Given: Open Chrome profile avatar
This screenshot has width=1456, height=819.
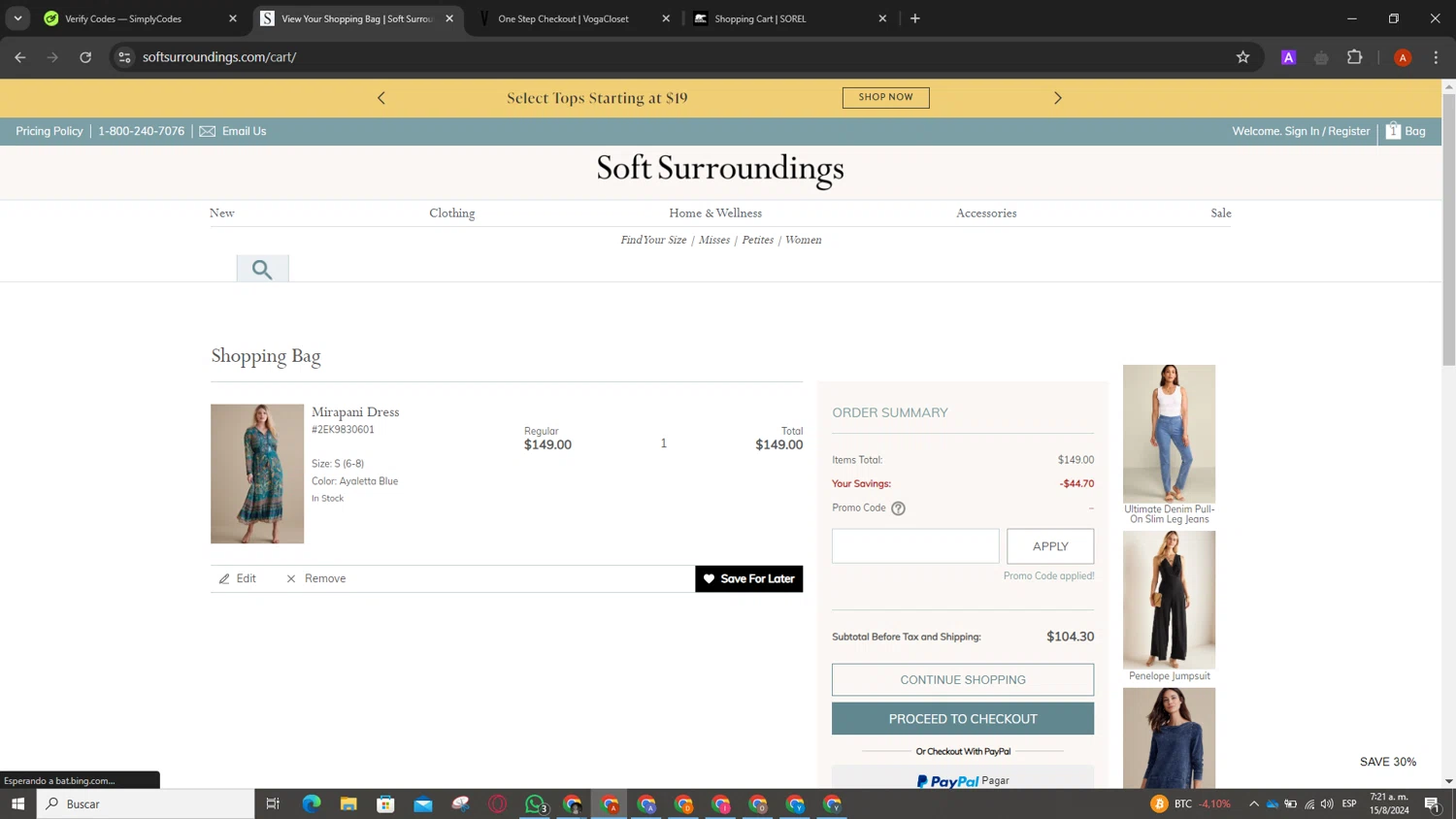Looking at the screenshot, I should [1403, 57].
